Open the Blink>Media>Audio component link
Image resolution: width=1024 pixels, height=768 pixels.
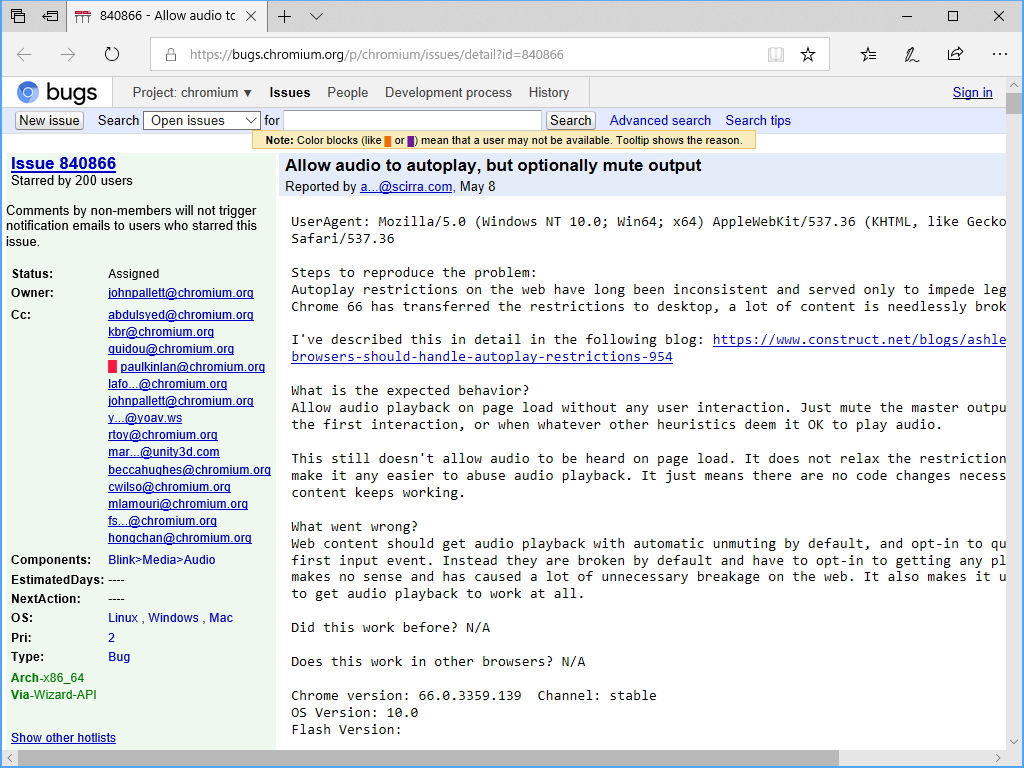(160, 559)
